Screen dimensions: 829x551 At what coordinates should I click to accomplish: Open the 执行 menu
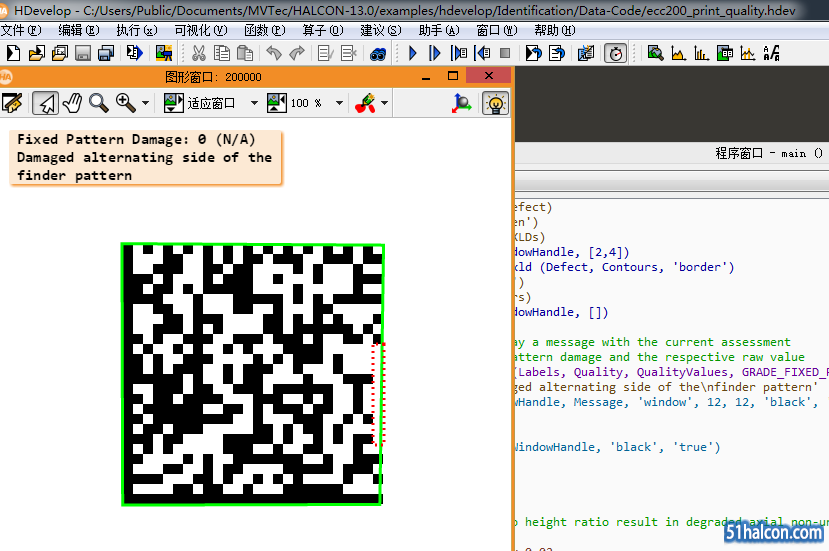pos(137,31)
